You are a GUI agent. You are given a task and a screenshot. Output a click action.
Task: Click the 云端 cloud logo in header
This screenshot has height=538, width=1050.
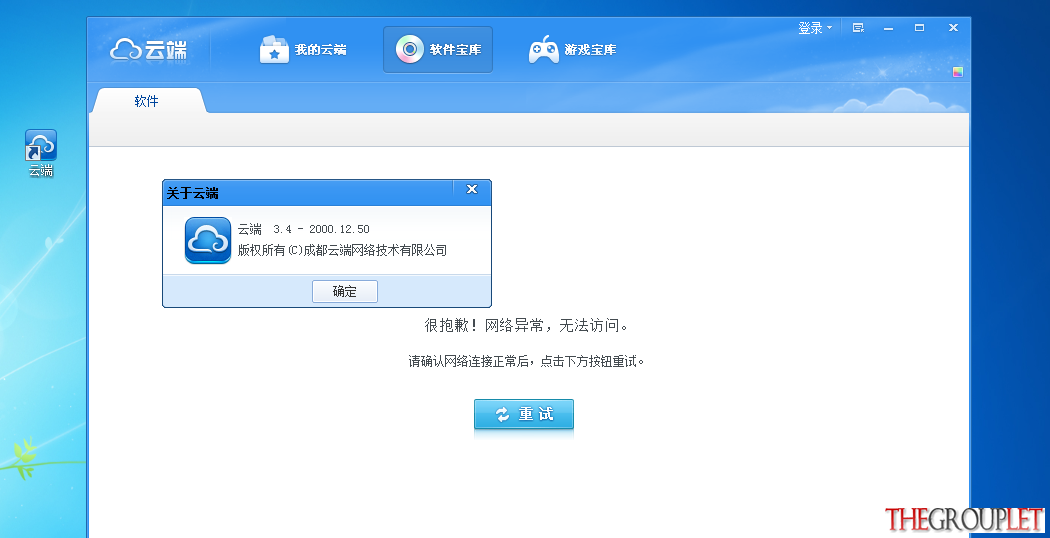coord(149,50)
